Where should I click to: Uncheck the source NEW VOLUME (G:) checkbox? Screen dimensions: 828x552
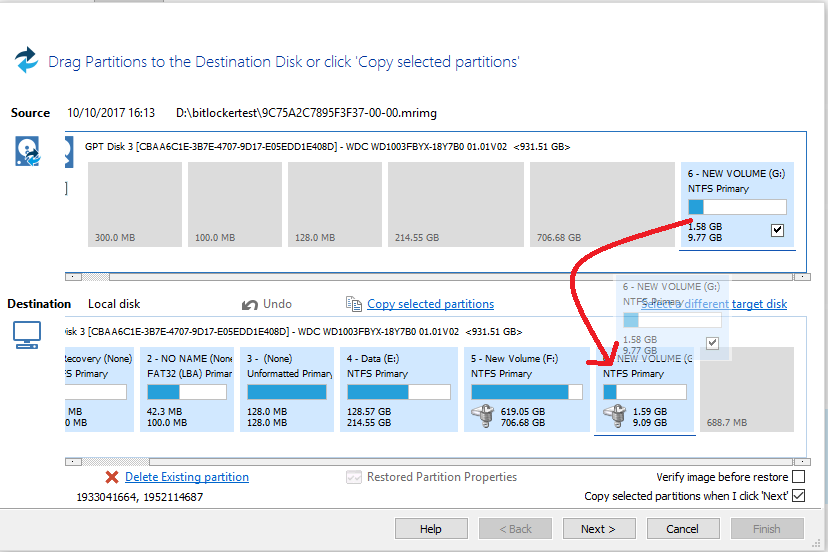point(778,230)
